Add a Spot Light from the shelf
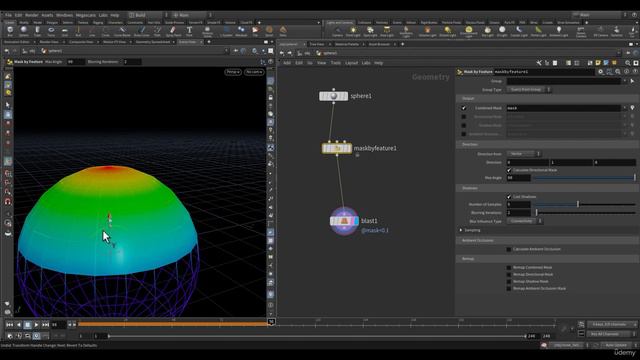 click(370, 31)
